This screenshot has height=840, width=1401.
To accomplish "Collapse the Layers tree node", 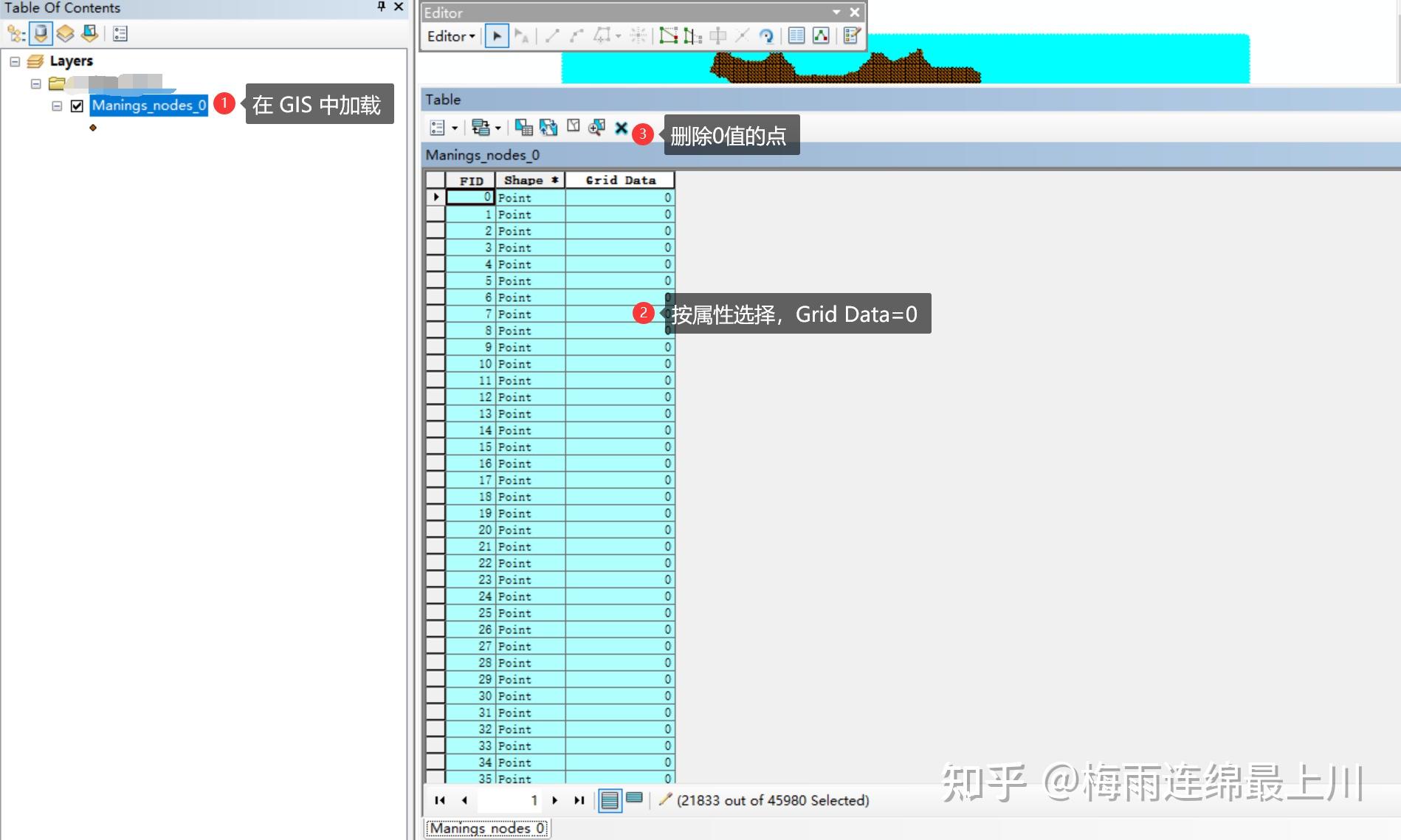I will pos(15,61).
